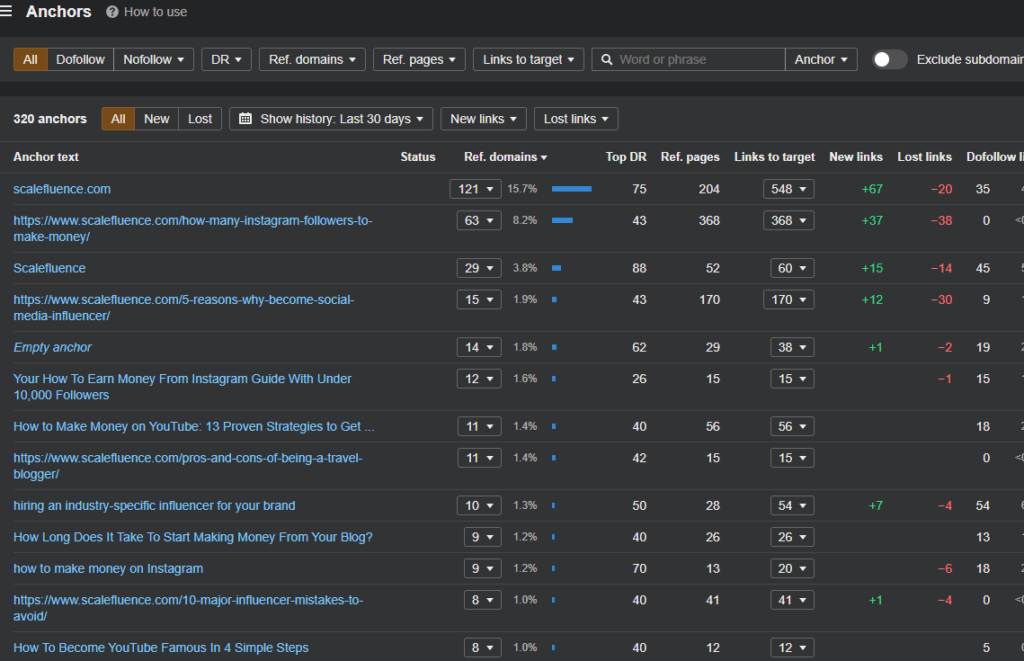The height and width of the screenshot is (661, 1024).
Task: Expand the 54 links to target dropdown
Action: [x=792, y=506]
